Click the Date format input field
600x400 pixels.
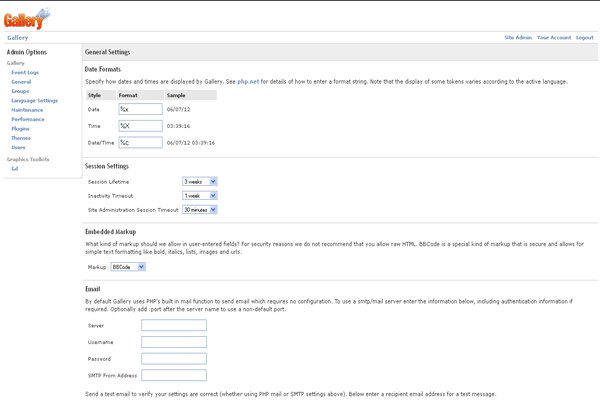pos(140,109)
